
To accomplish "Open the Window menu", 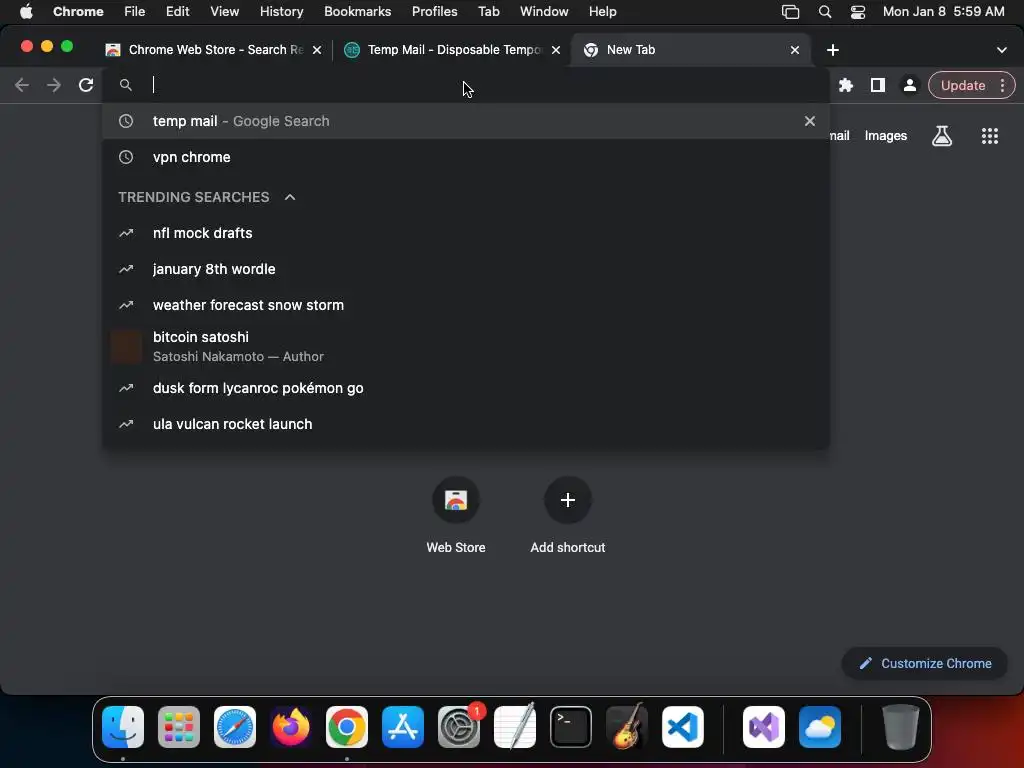I will (x=544, y=12).
